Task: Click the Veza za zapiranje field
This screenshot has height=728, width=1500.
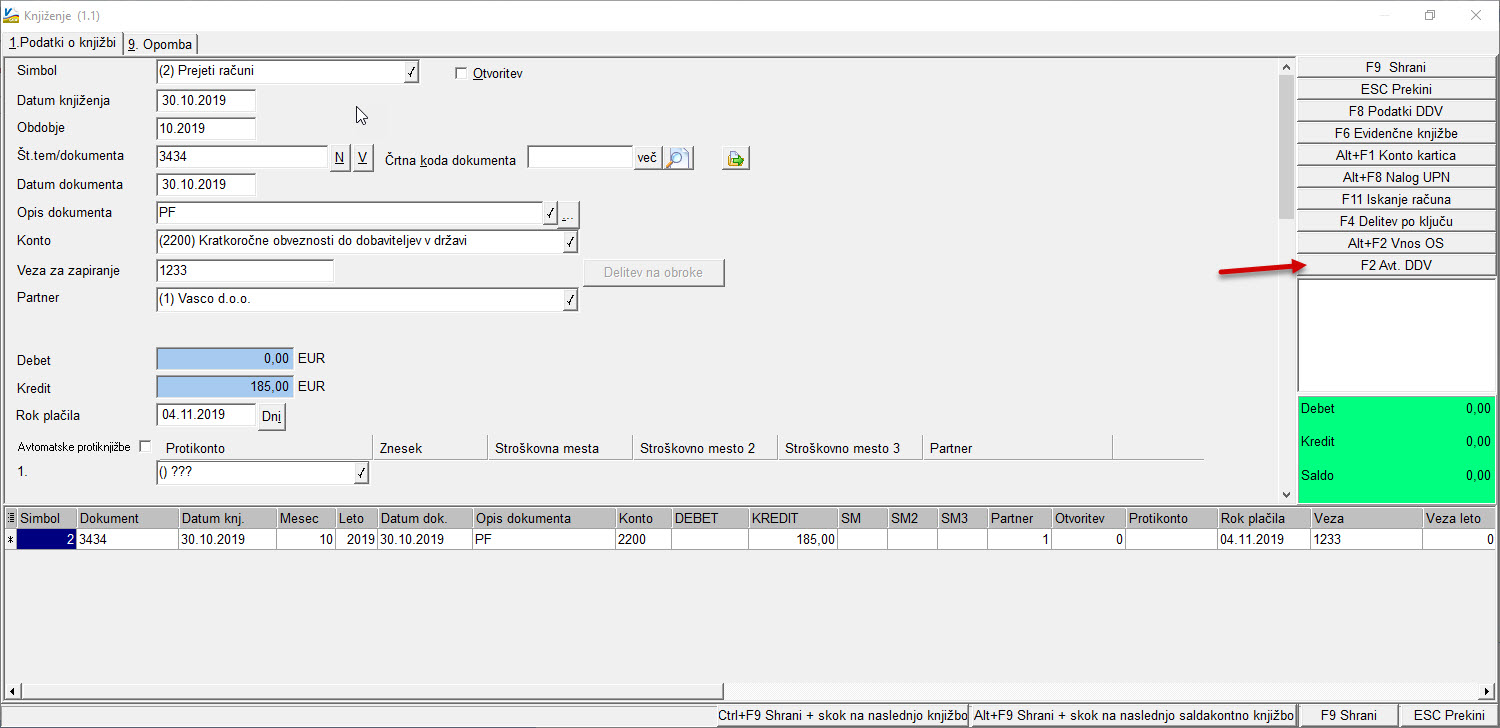Action: 245,271
